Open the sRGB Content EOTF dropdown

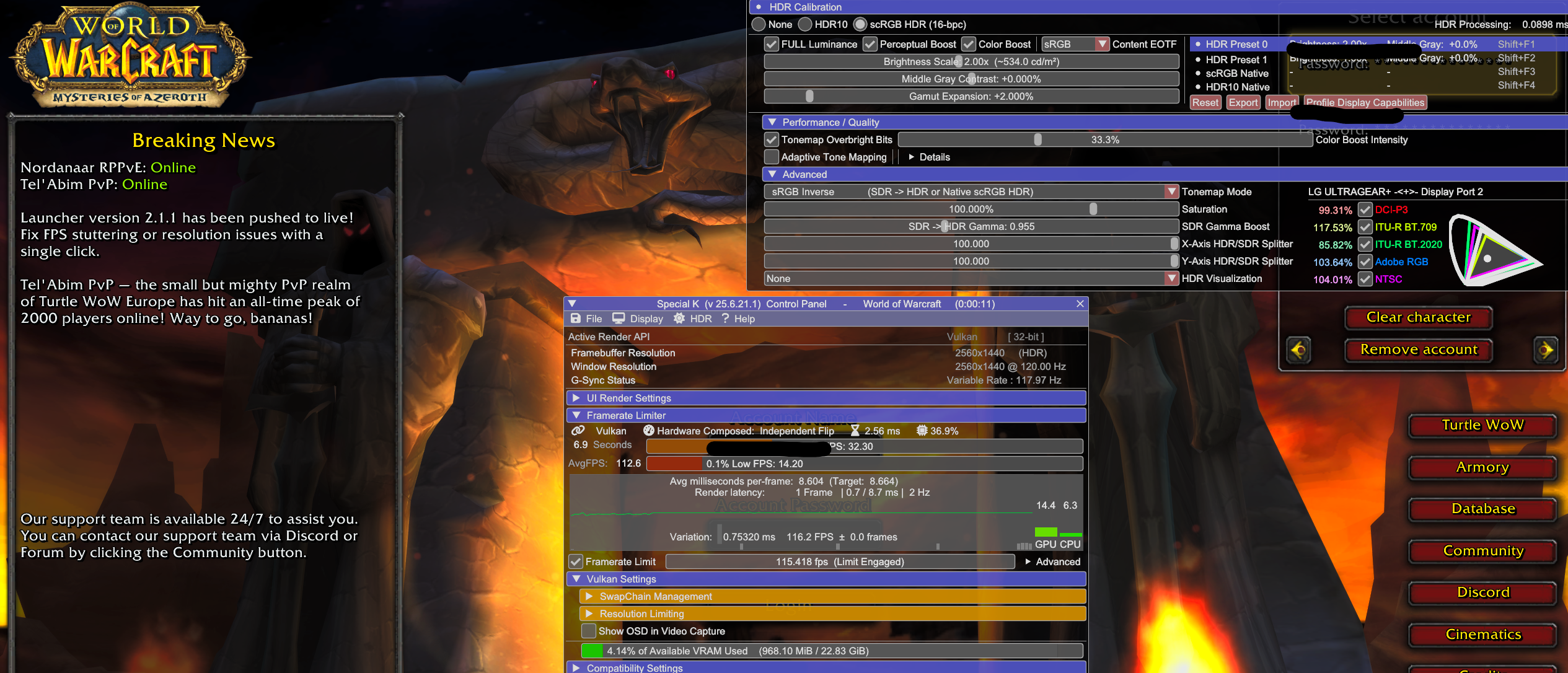coord(1075,44)
